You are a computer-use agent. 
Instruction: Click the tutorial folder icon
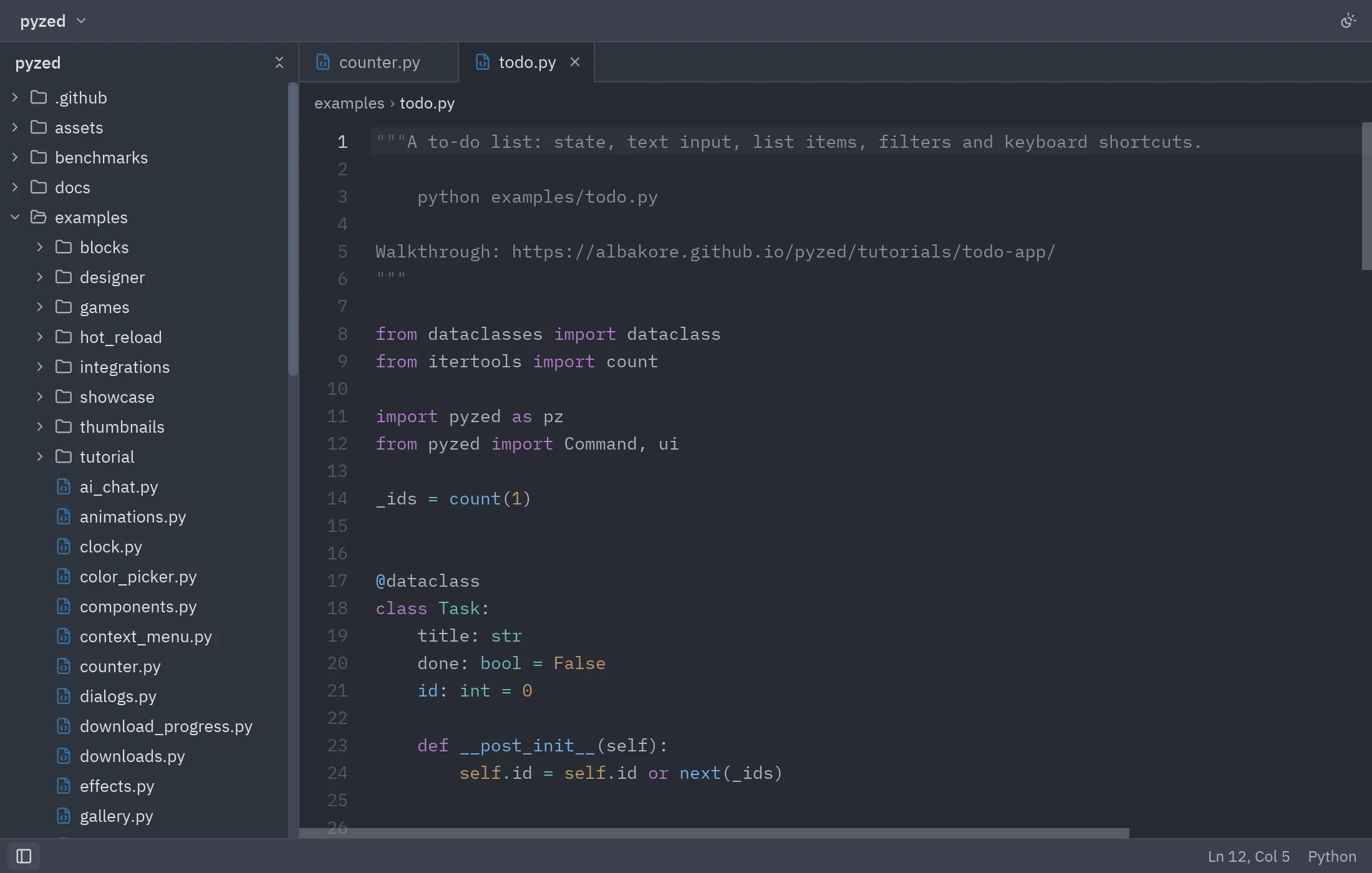[64, 456]
